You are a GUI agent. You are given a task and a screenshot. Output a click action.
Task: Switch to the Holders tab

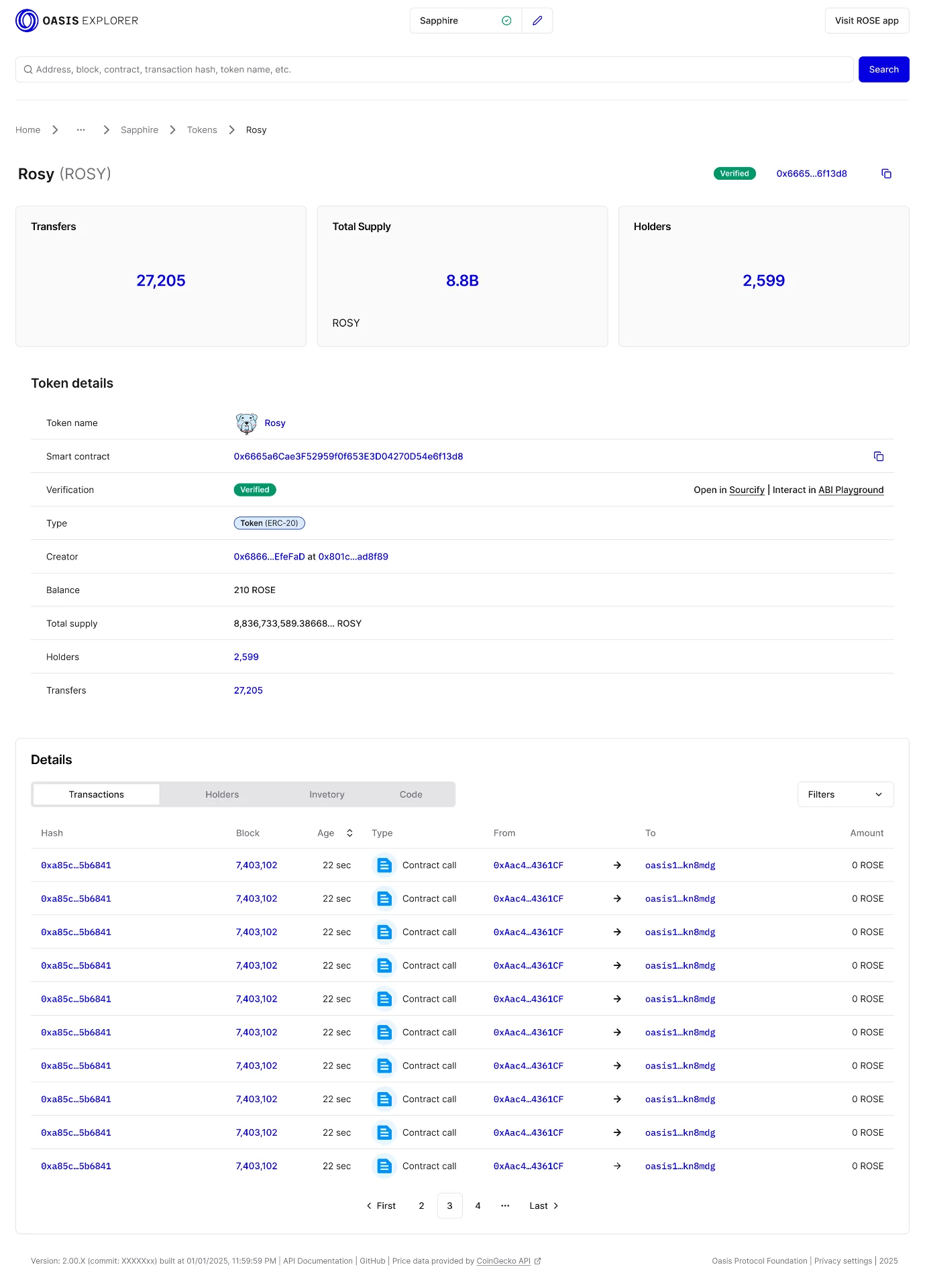tap(222, 795)
